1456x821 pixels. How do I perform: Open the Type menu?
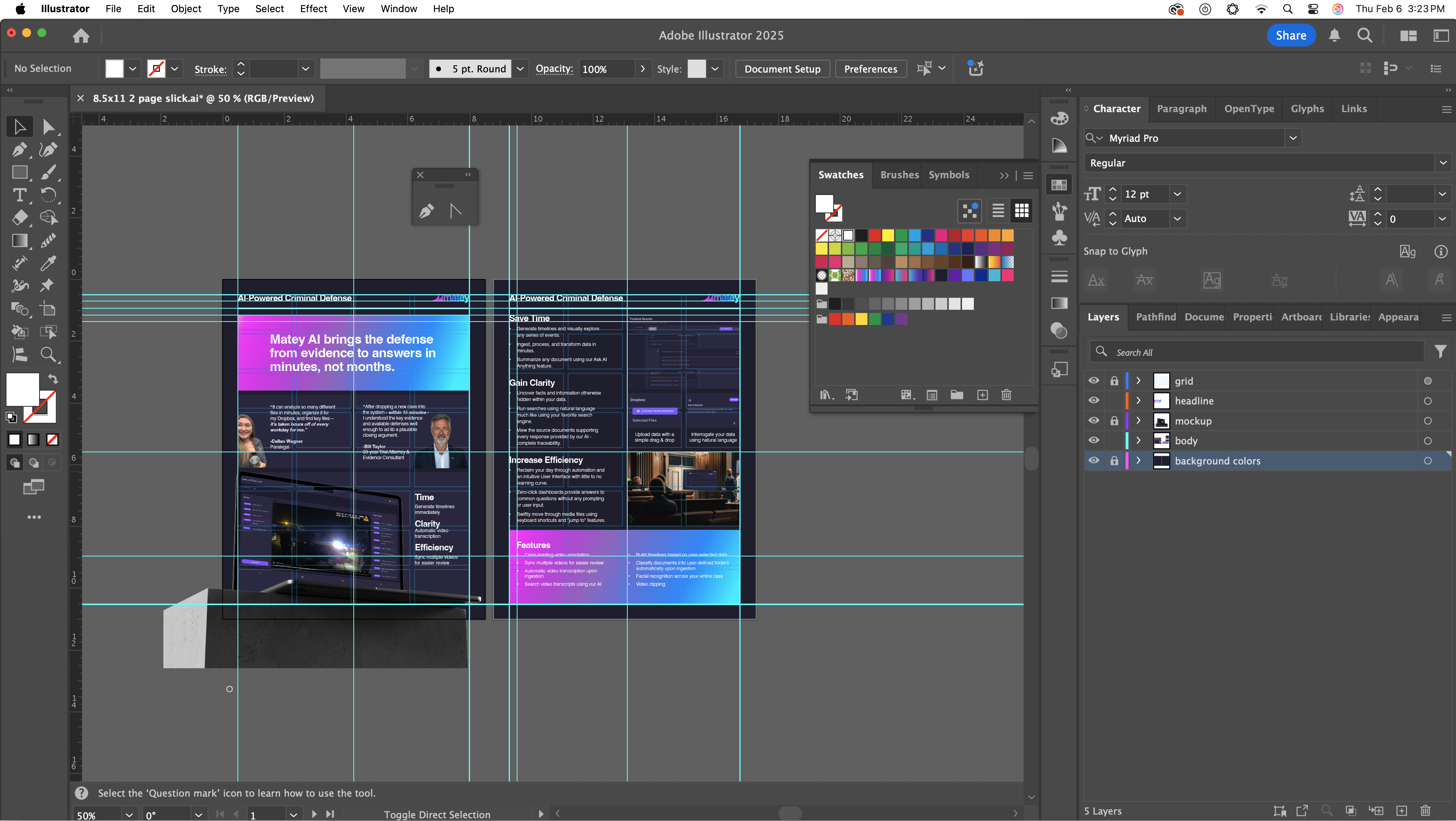click(x=228, y=8)
